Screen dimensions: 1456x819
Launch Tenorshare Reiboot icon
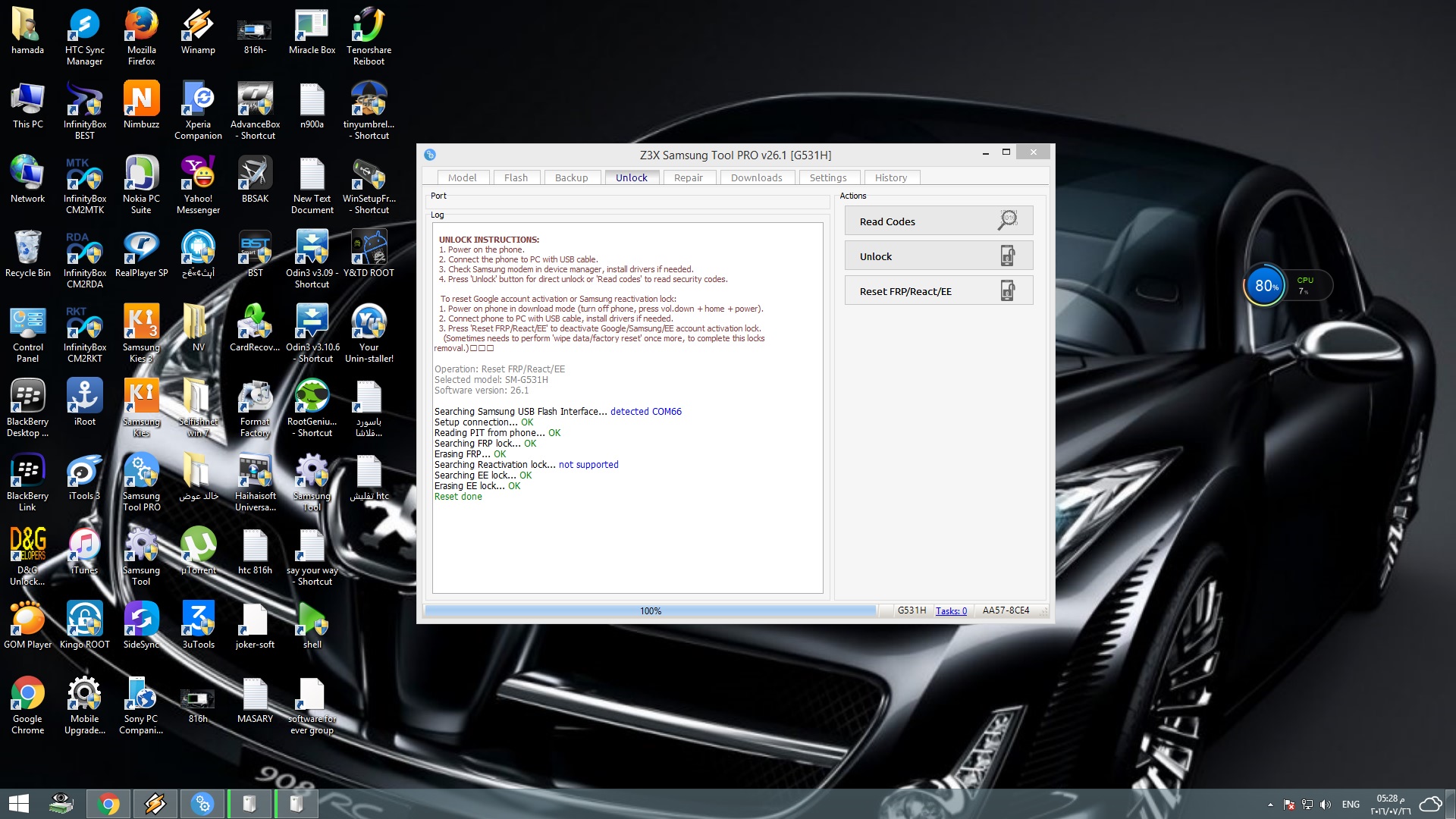[x=369, y=36]
